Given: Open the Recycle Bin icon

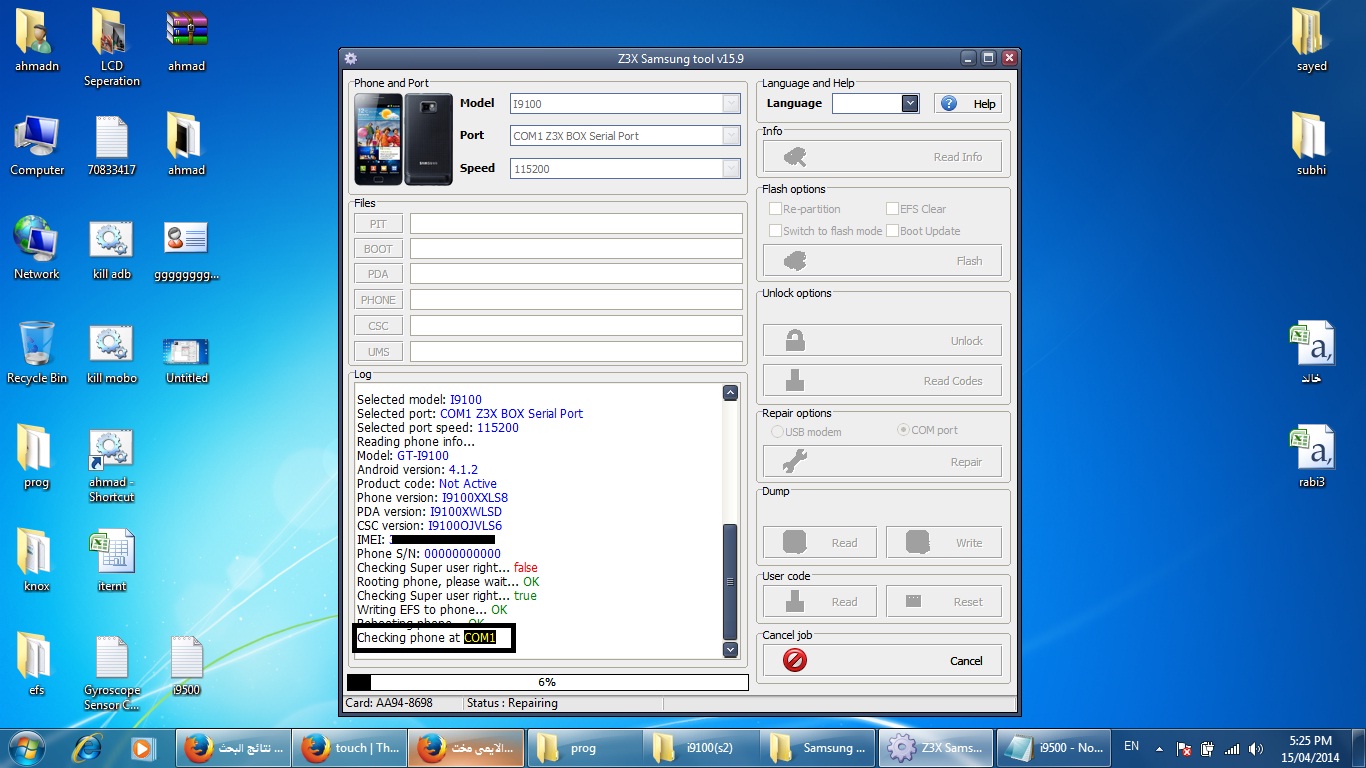Looking at the screenshot, I should (37, 353).
